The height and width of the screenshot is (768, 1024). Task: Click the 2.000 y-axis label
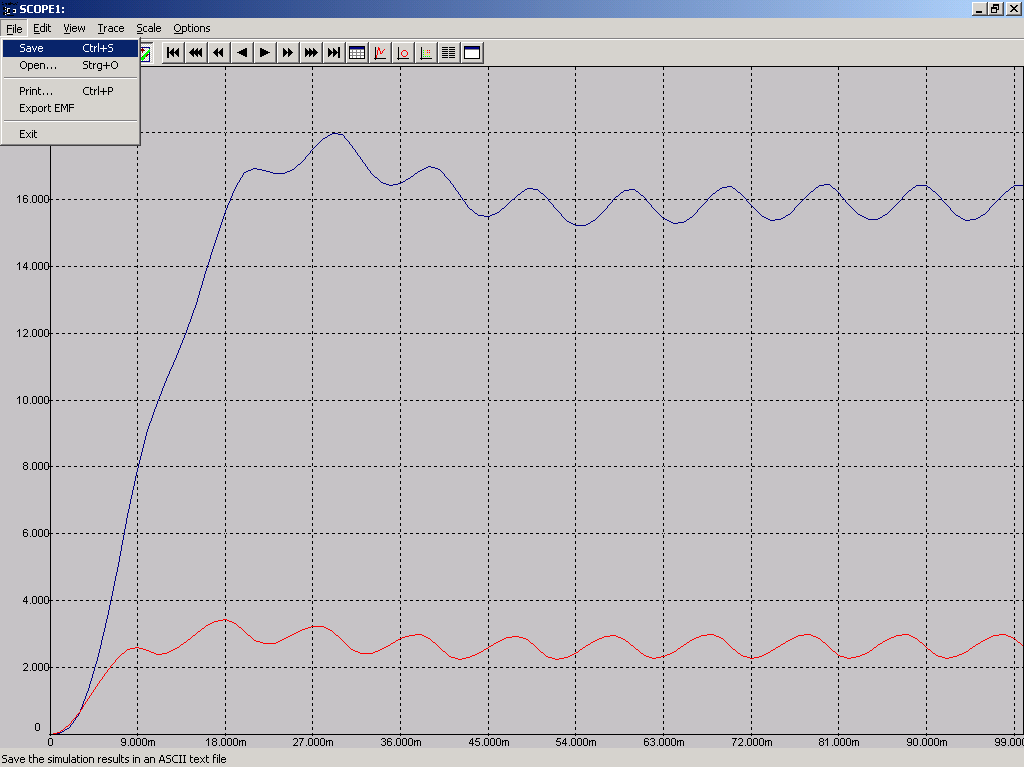point(36,667)
